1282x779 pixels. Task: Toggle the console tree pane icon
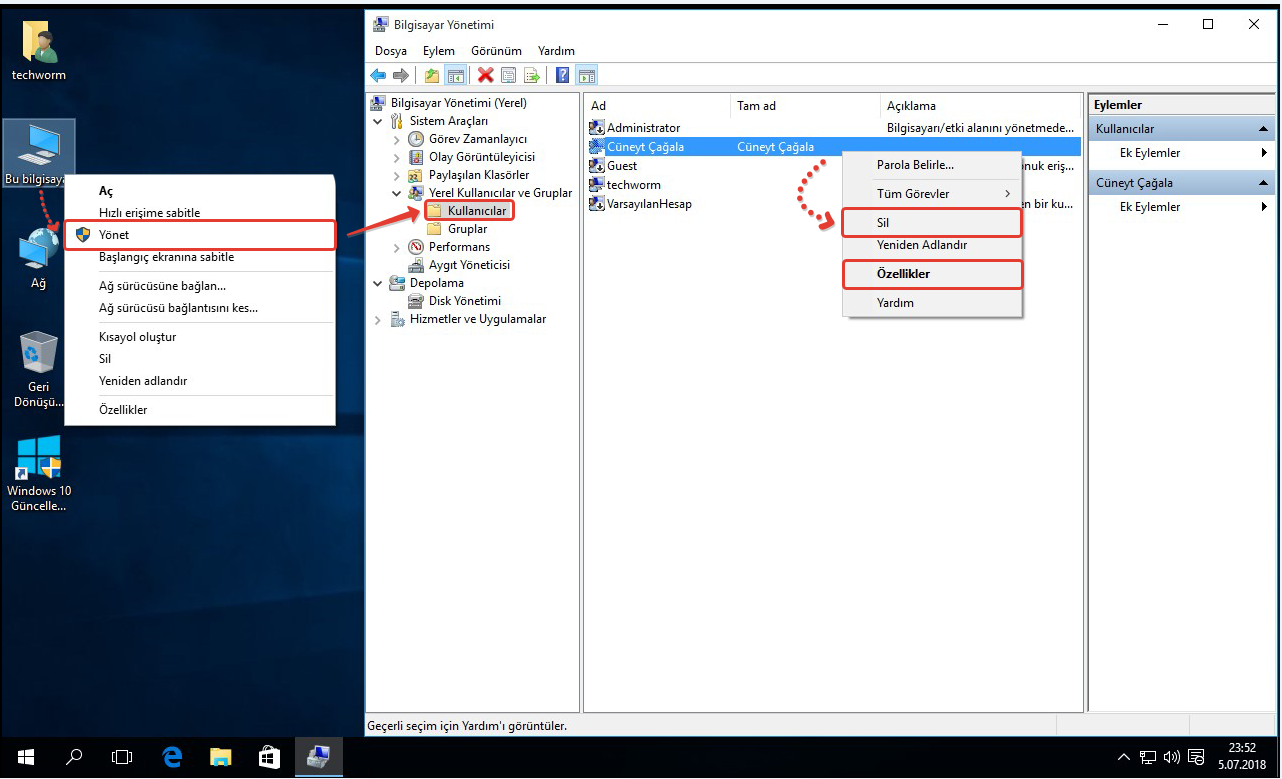click(x=455, y=76)
